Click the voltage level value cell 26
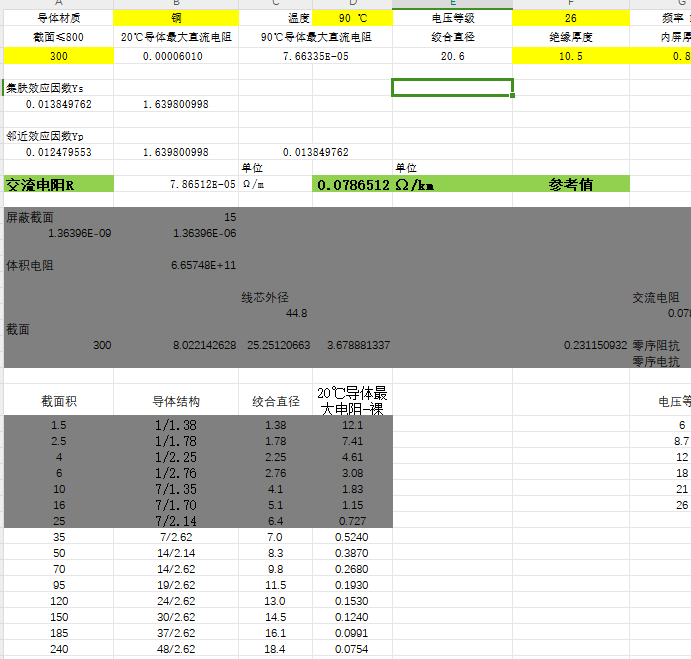 click(x=571, y=18)
